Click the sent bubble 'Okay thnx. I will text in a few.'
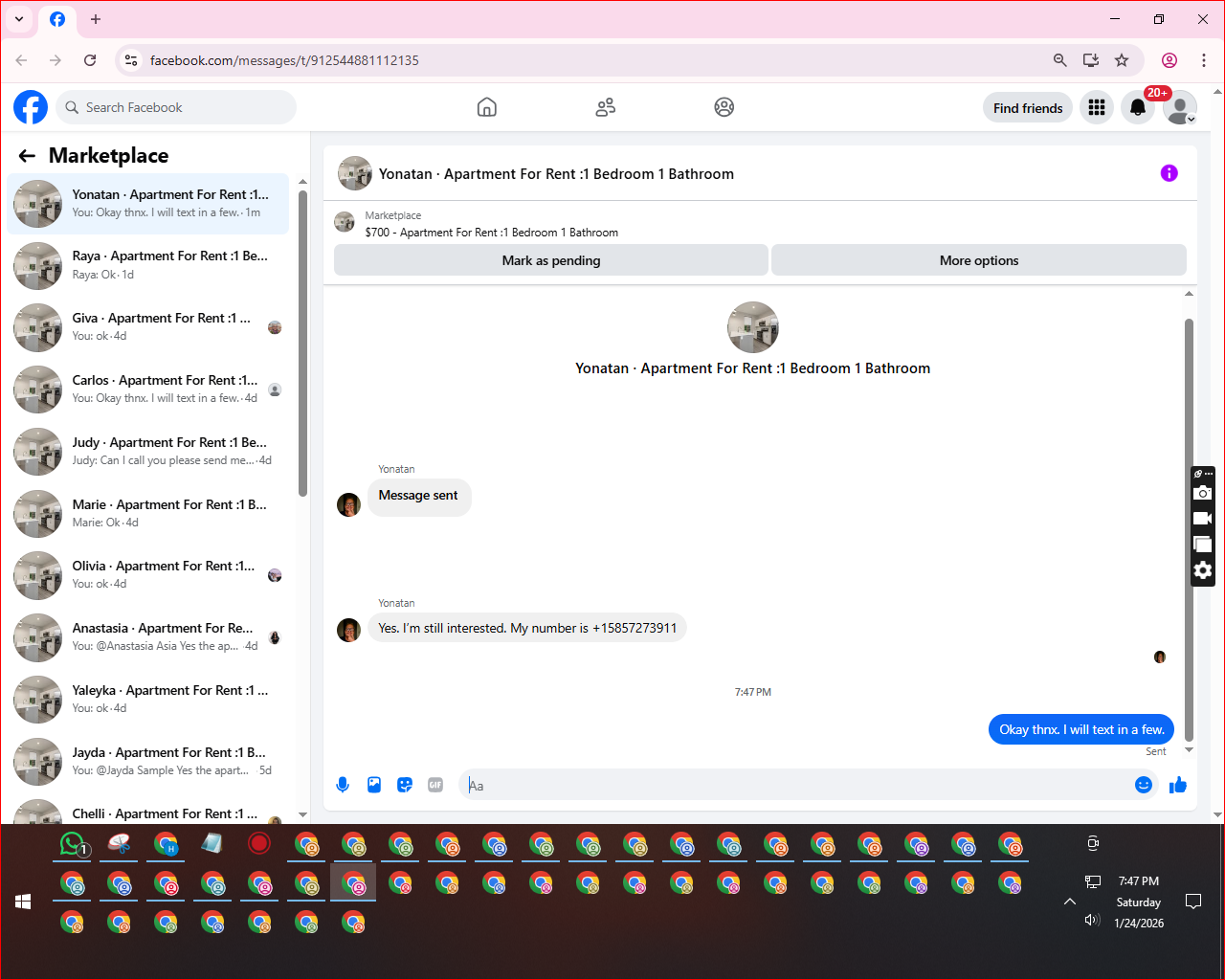Image resolution: width=1225 pixels, height=980 pixels. click(1081, 729)
